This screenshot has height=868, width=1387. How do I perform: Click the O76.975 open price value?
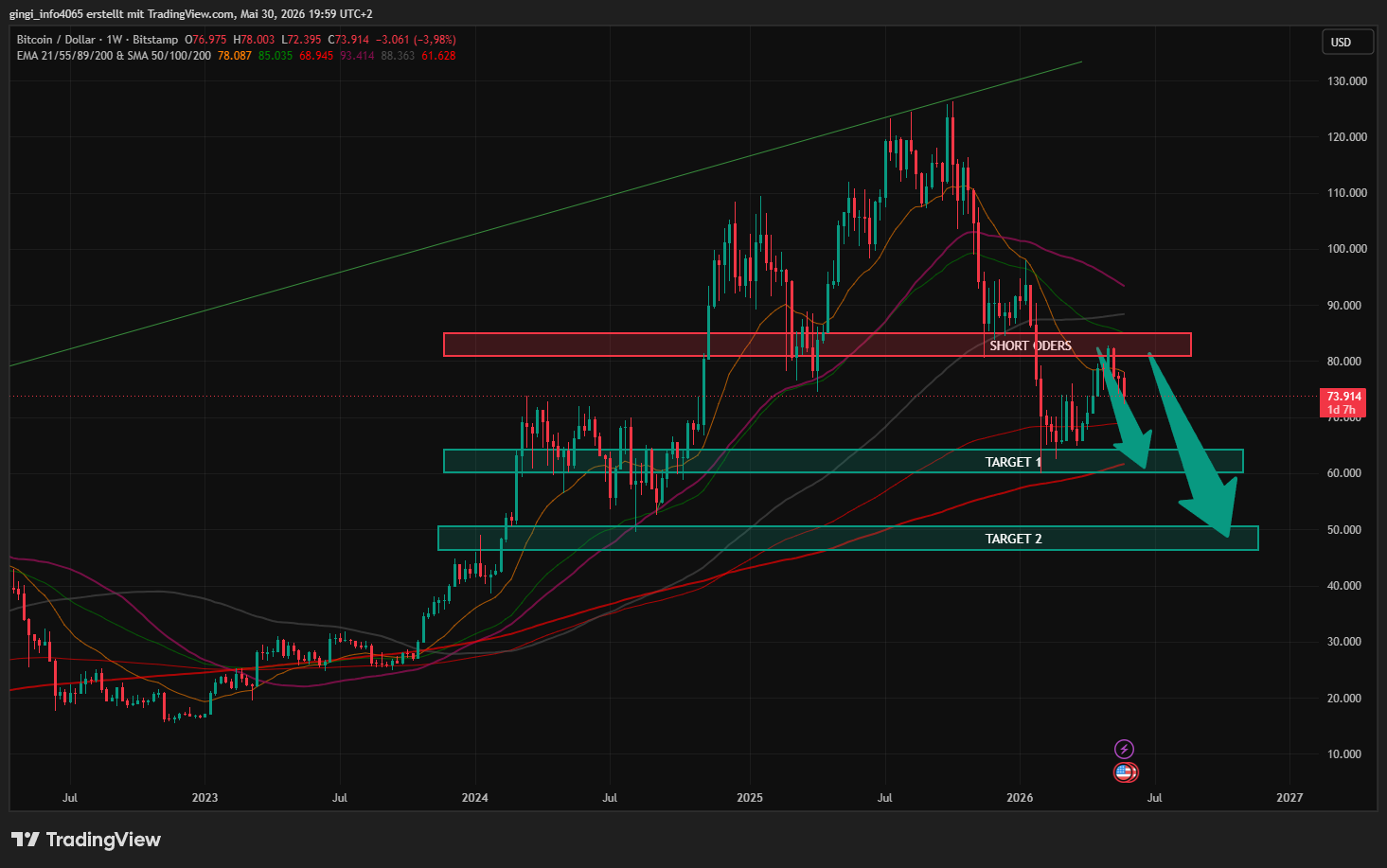point(205,40)
